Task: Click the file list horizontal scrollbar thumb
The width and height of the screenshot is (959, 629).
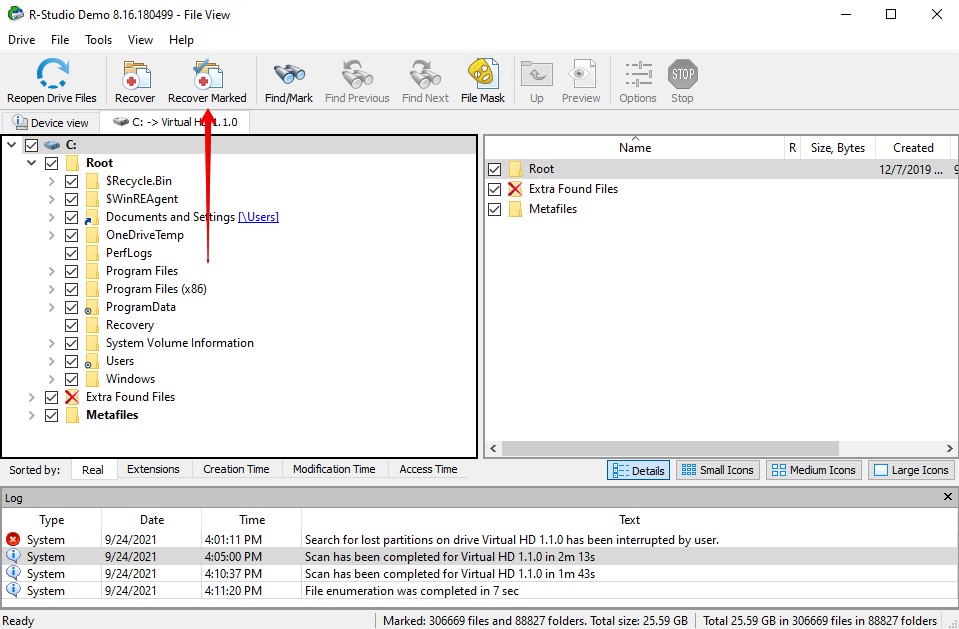Action: click(670, 448)
